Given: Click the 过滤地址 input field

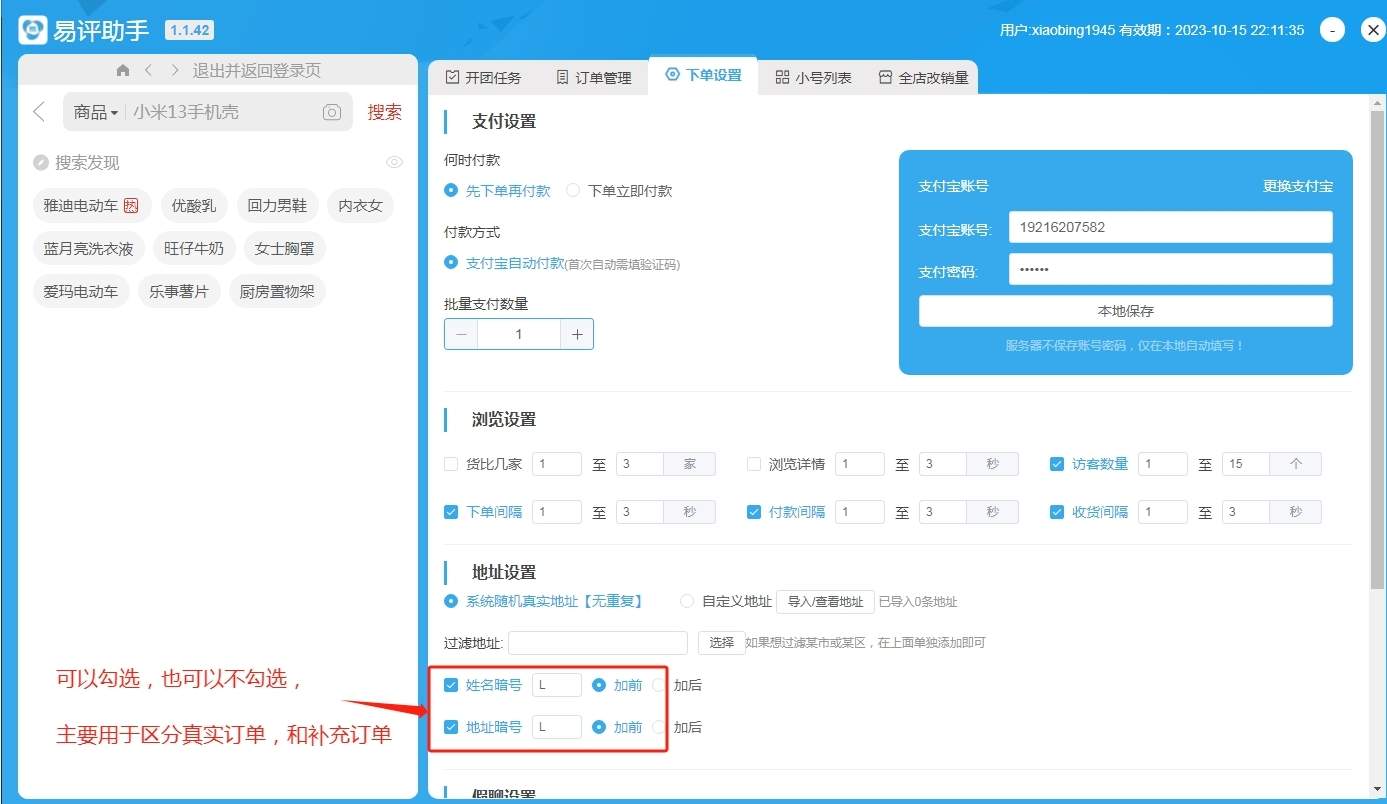Looking at the screenshot, I should [x=598, y=643].
